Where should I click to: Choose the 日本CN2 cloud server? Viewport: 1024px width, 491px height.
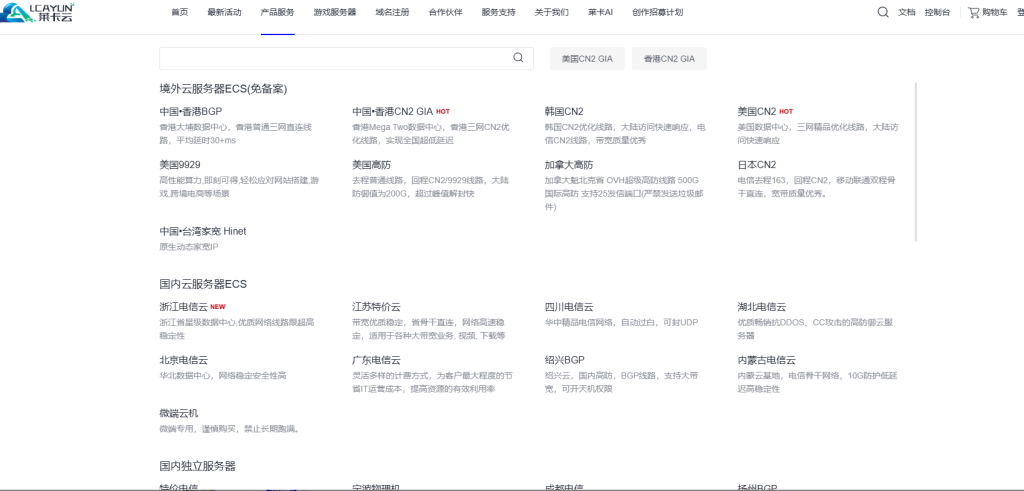[x=756, y=164]
